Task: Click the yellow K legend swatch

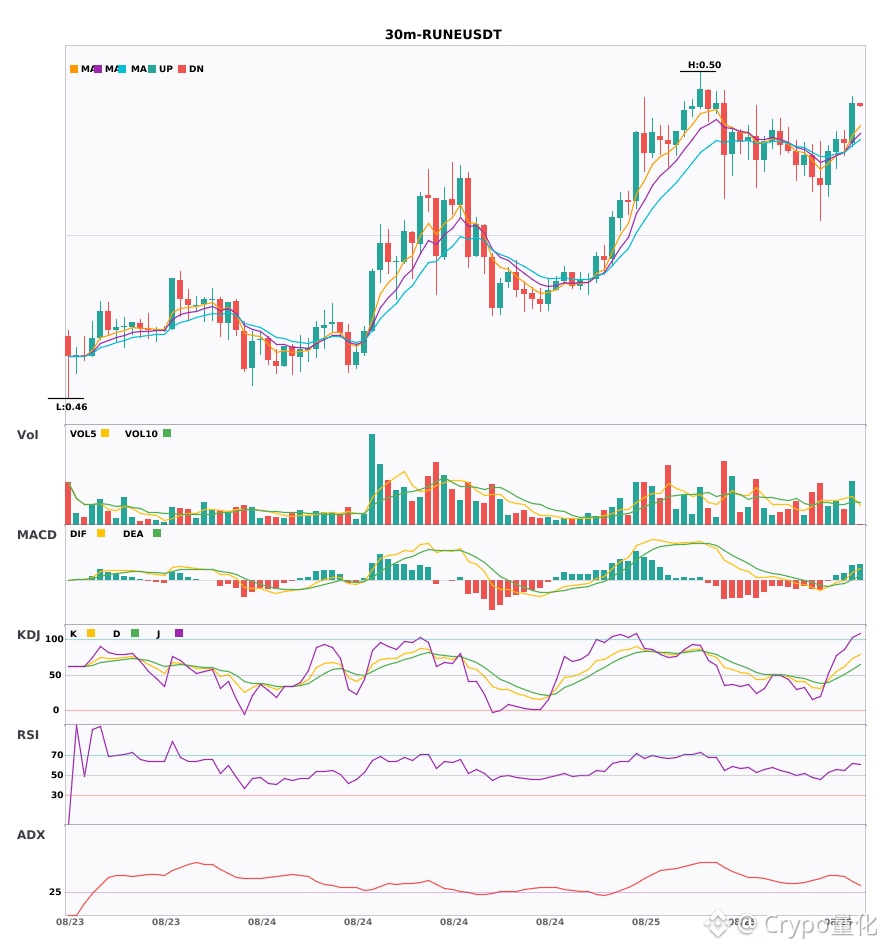Action: (x=91, y=633)
